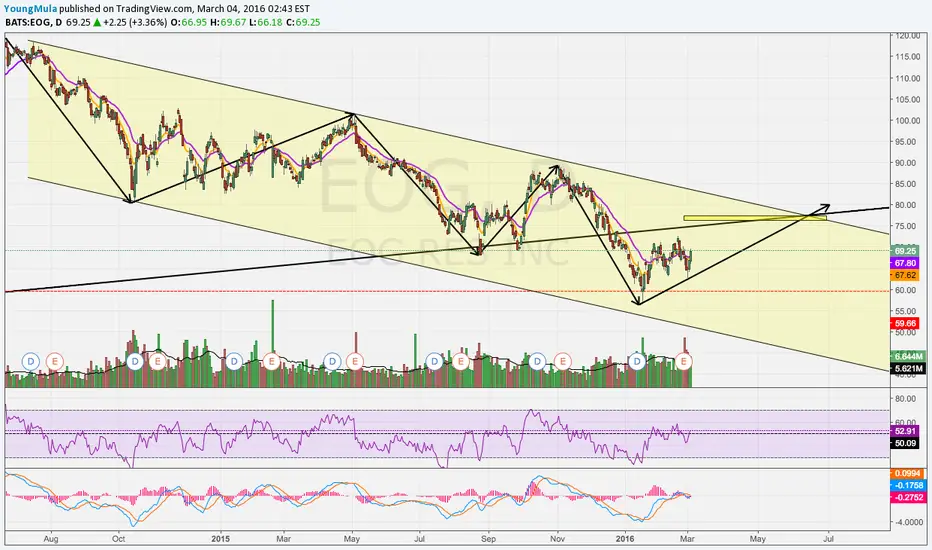Click the dividend D marker after Jul 2015

coord(434,361)
